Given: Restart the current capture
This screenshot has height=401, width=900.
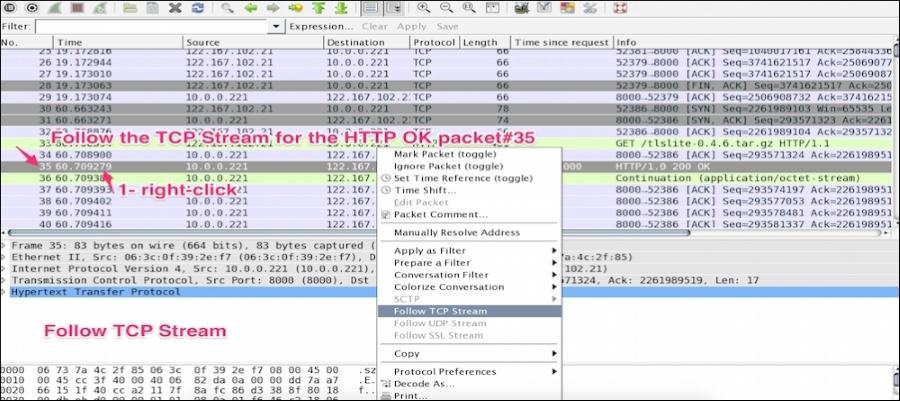Looking at the screenshot, I should coord(99,8).
